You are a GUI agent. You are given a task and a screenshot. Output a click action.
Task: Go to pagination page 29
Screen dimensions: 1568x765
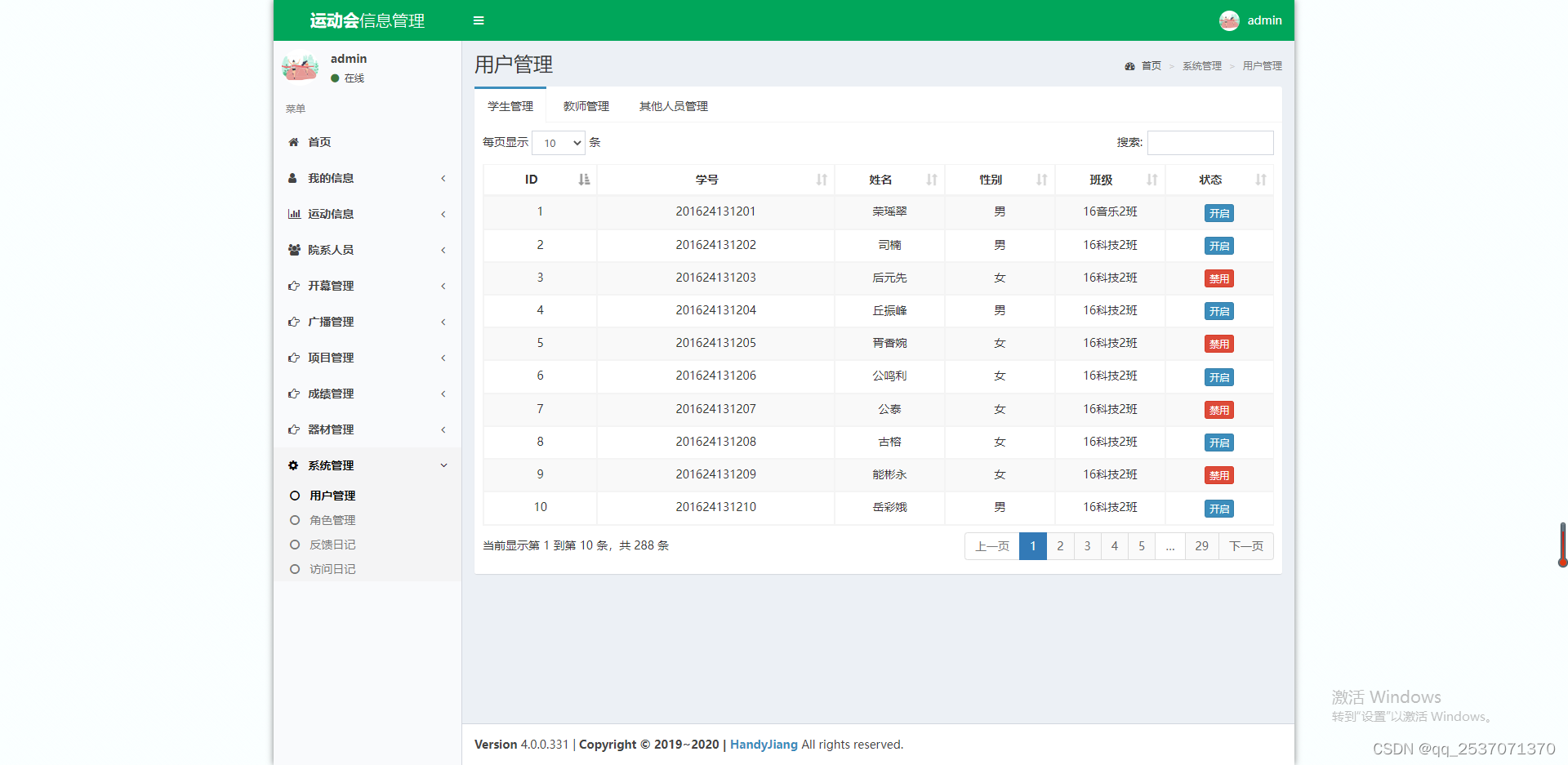(1201, 546)
